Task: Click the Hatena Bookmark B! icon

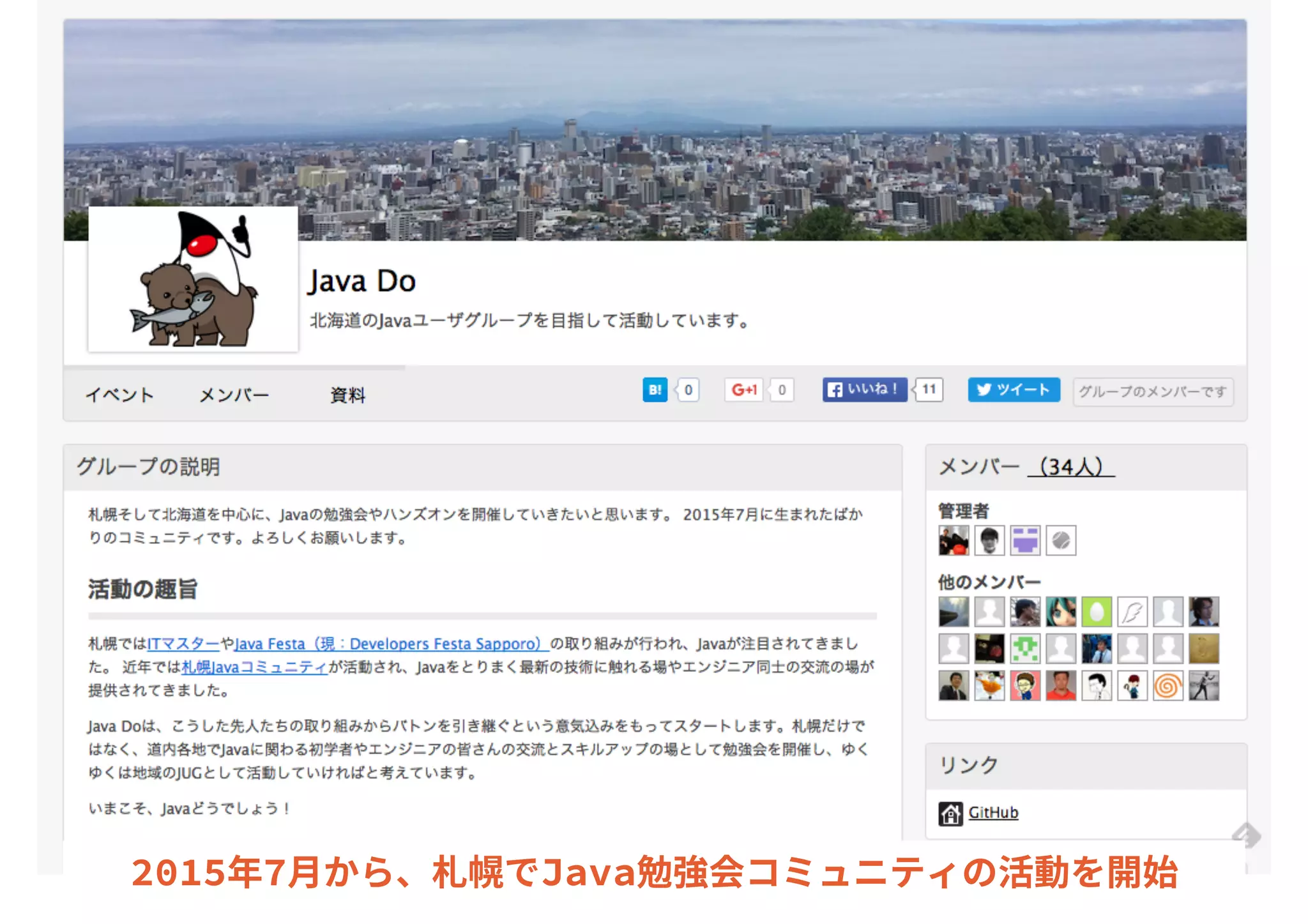Action: [655, 390]
